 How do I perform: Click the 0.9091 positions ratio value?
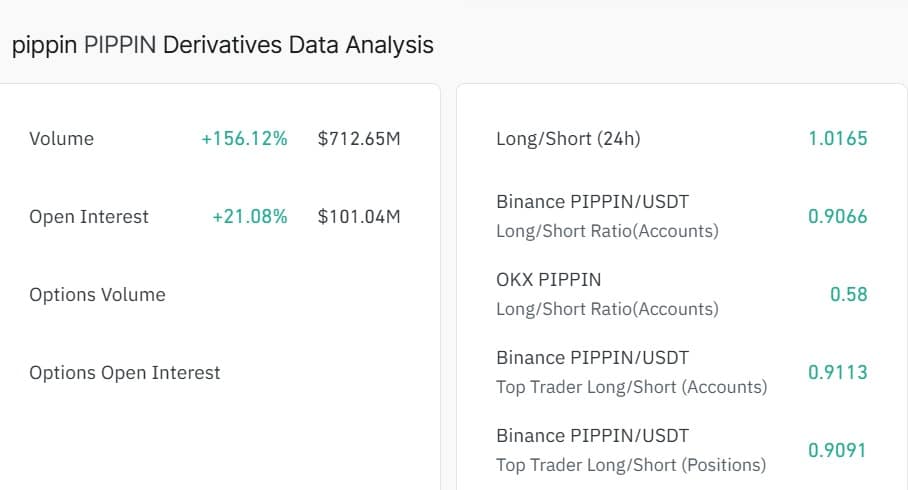click(x=838, y=451)
